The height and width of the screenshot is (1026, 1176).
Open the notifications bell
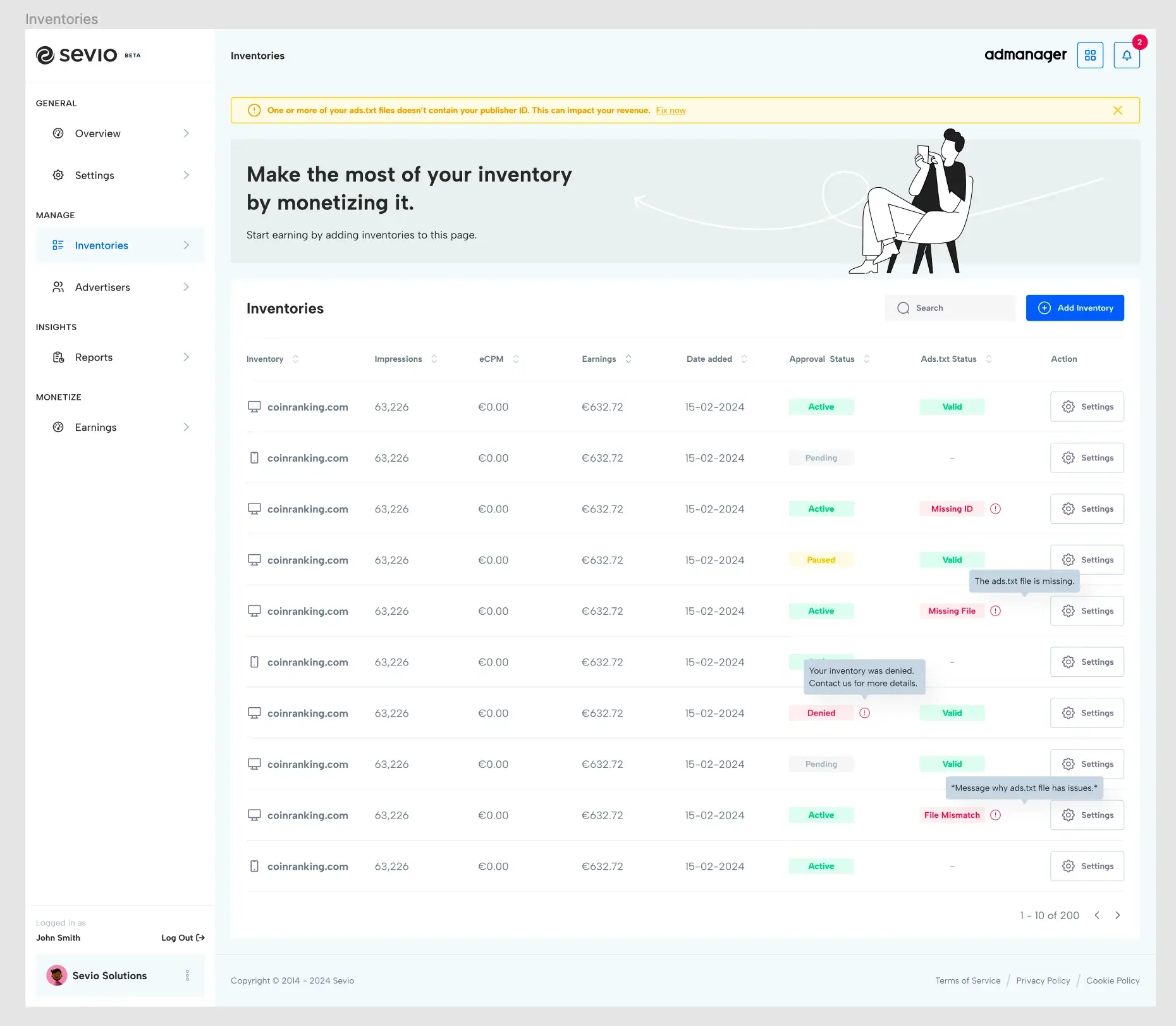coord(1127,55)
